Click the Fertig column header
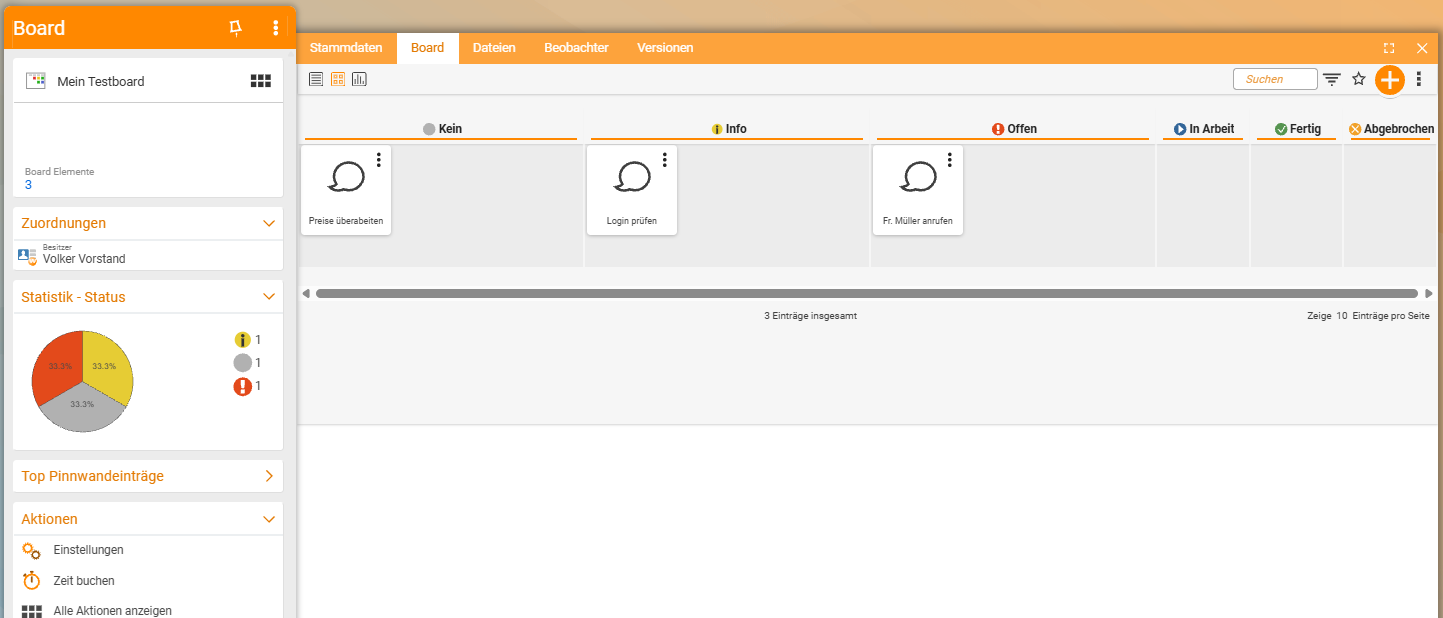Screen dimensions: 1443x618 [x=1297, y=129]
